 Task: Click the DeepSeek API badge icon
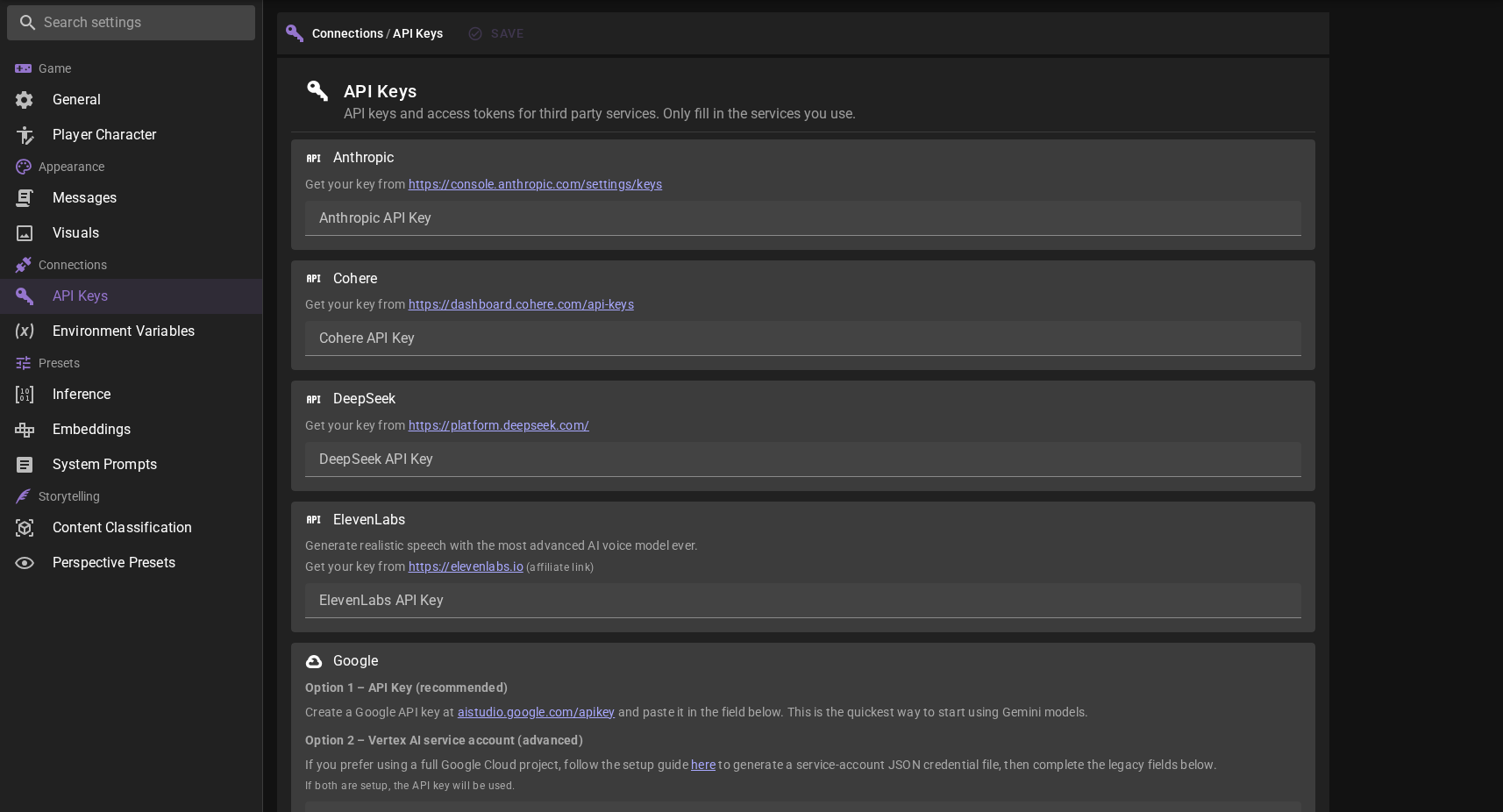click(313, 399)
